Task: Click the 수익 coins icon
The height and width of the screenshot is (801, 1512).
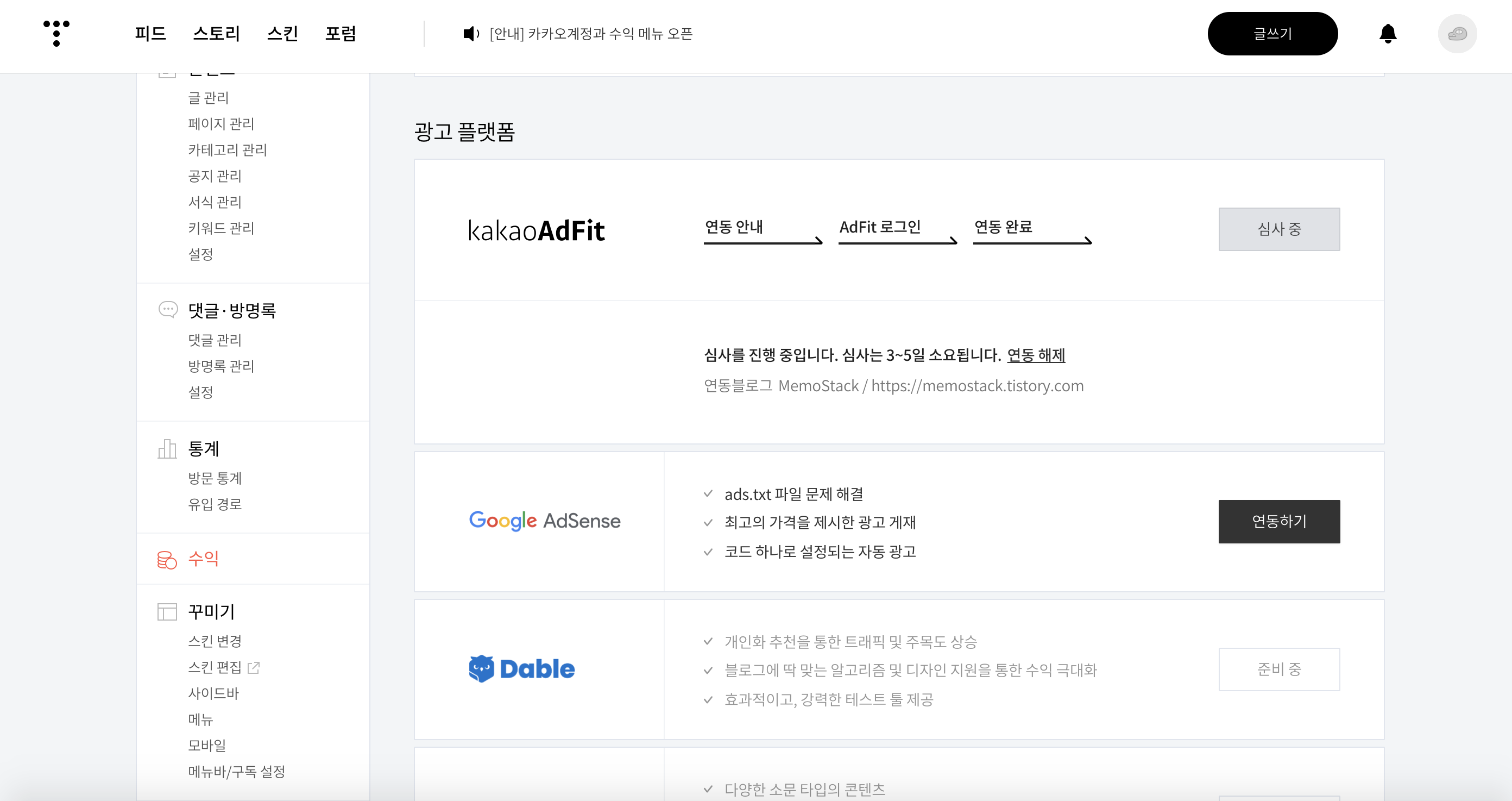Action: point(167,559)
